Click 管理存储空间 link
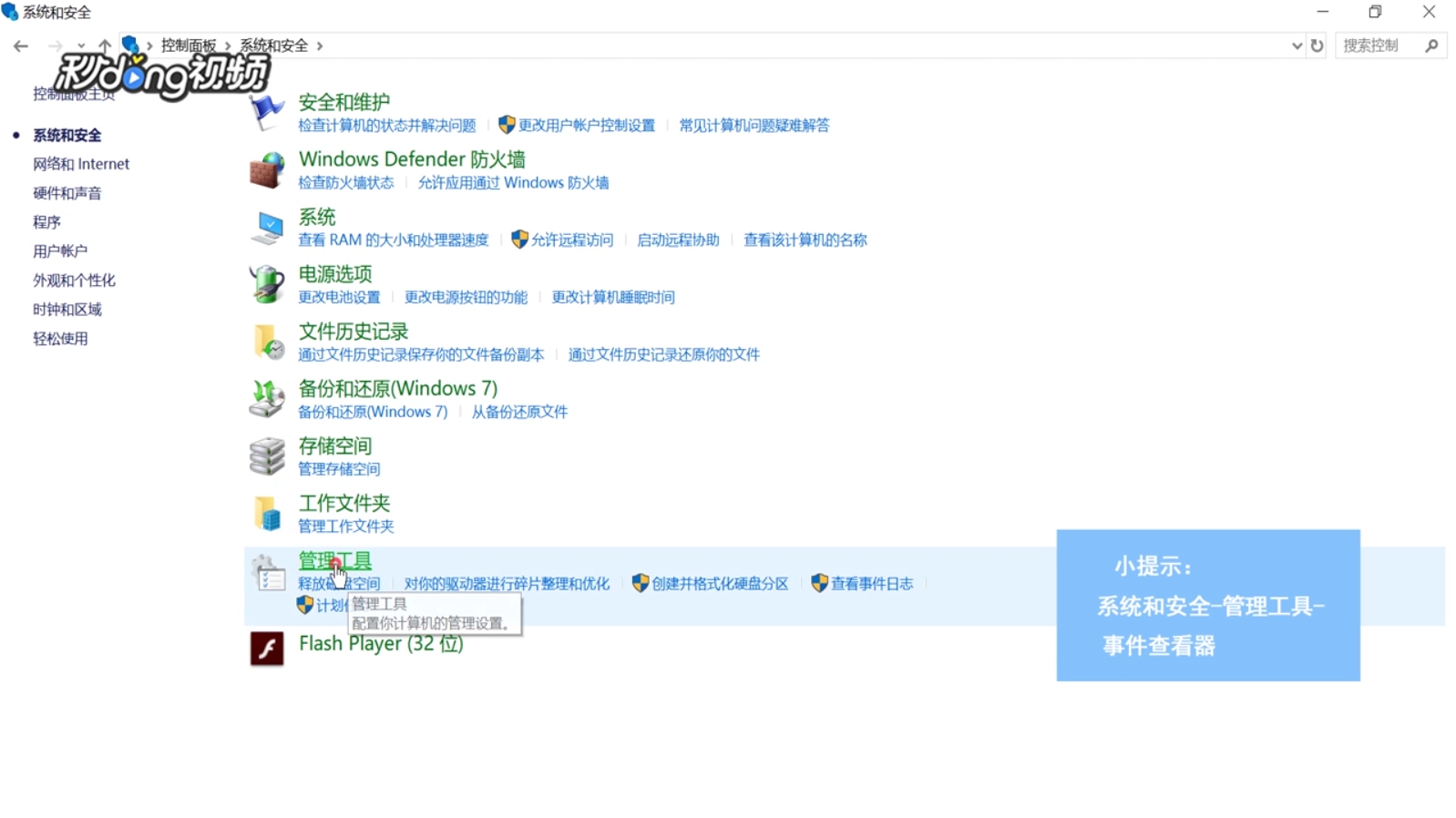1456x818 pixels. [339, 470]
